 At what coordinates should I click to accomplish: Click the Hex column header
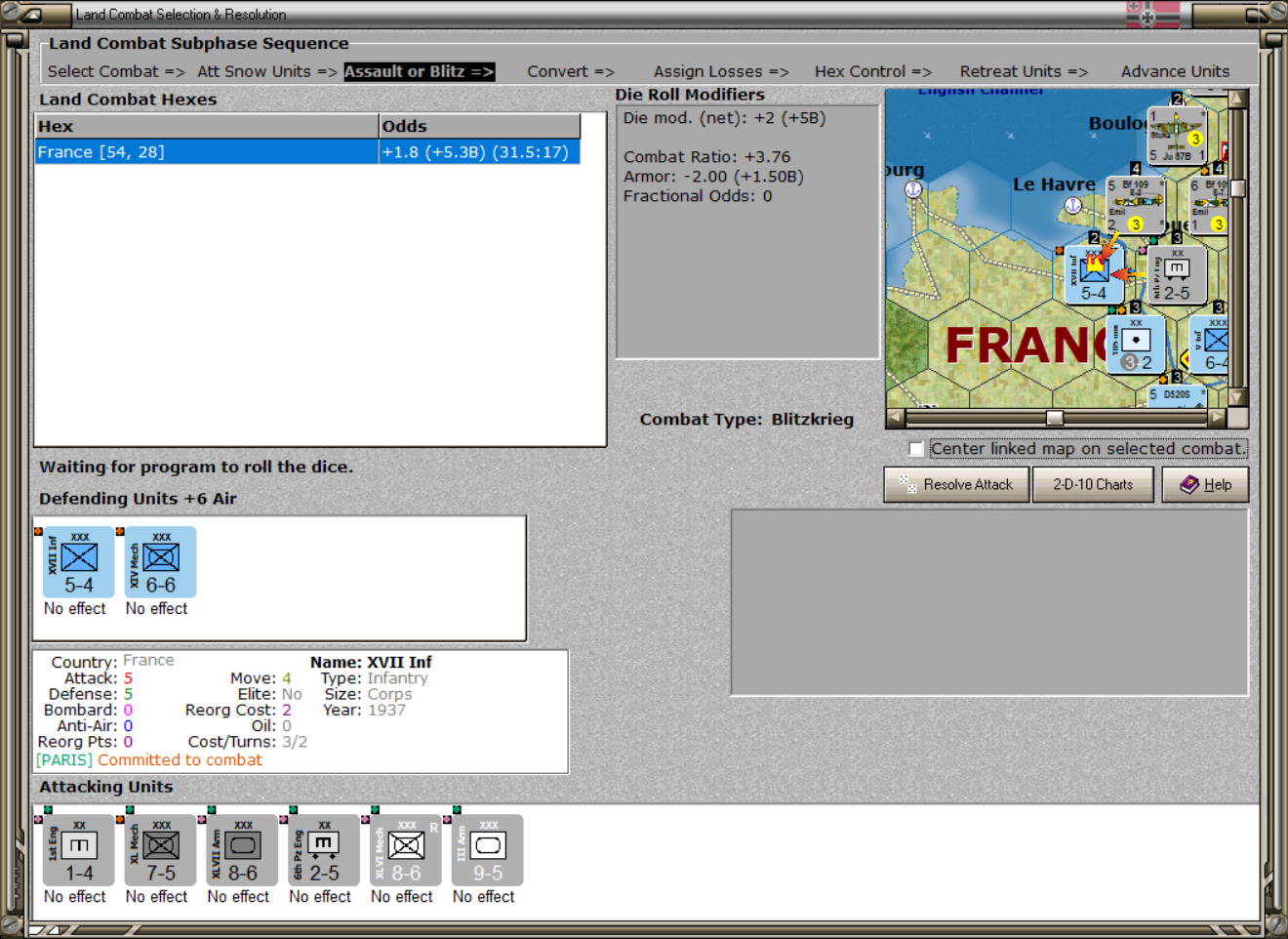click(x=207, y=126)
